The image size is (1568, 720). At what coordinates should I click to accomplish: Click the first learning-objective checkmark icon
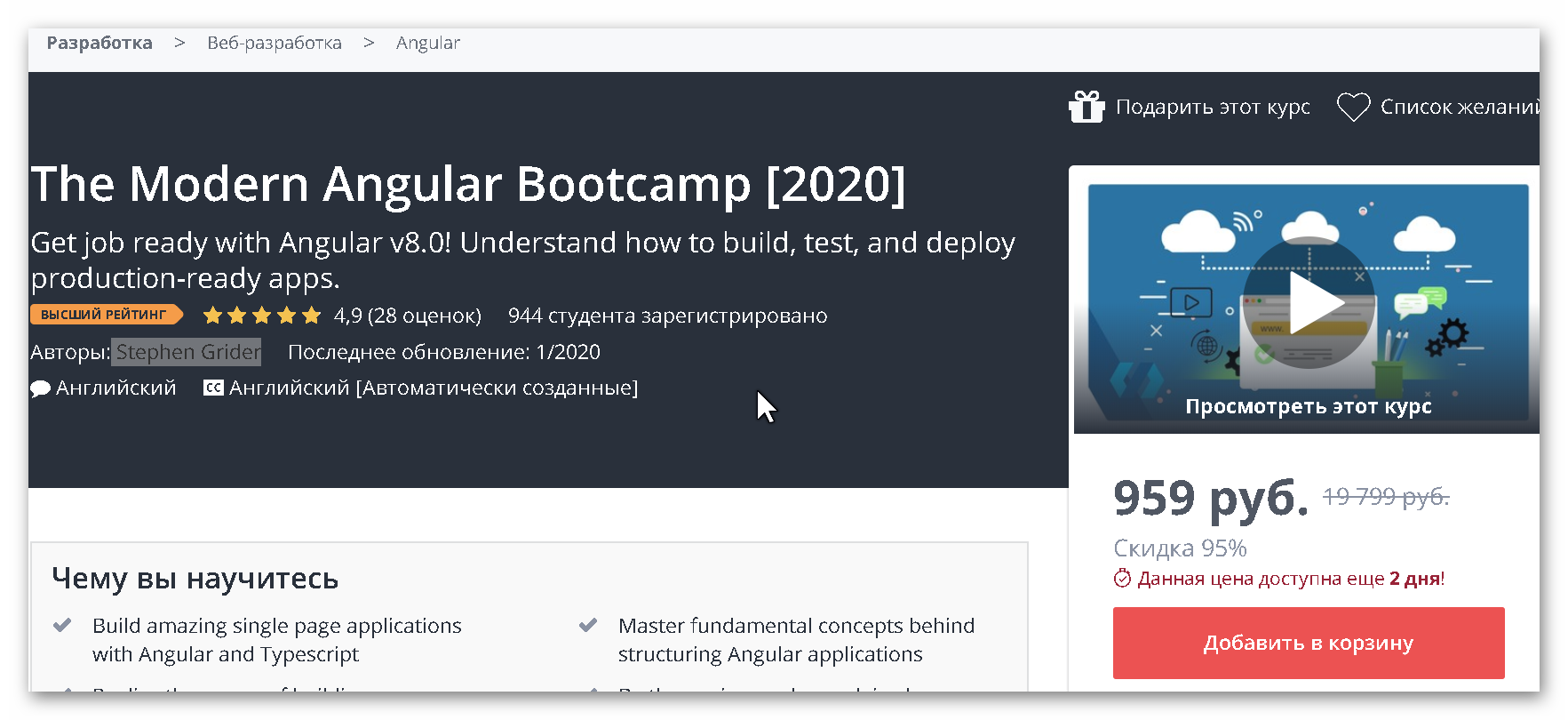(62, 625)
